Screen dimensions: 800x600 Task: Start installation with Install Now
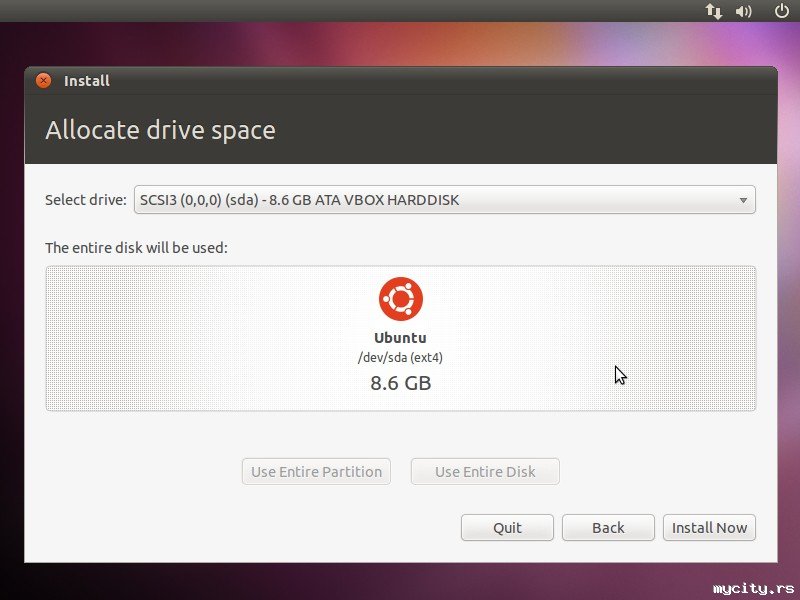pyautogui.click(x=709, y=528)
